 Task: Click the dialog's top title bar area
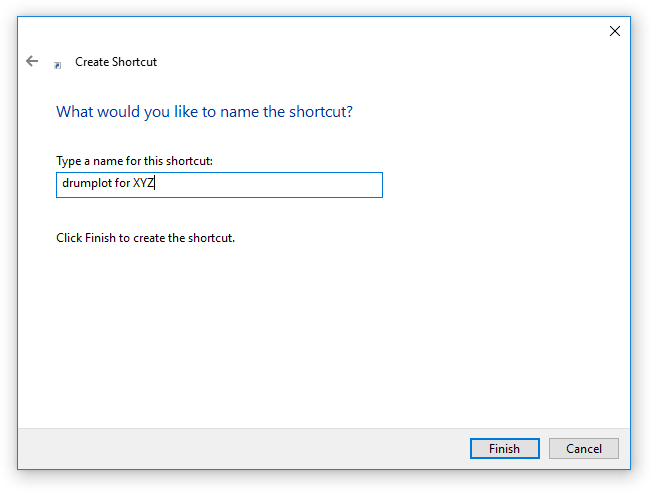click(x=308, y=31)
